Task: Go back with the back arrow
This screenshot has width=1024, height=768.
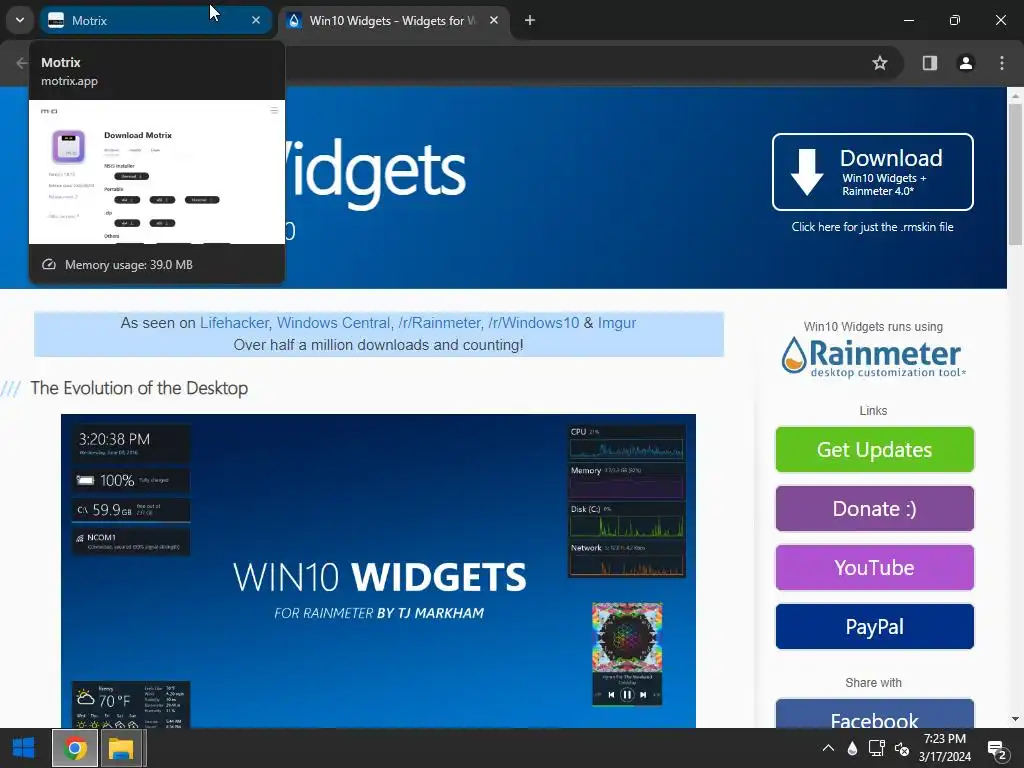Action: 22,63
